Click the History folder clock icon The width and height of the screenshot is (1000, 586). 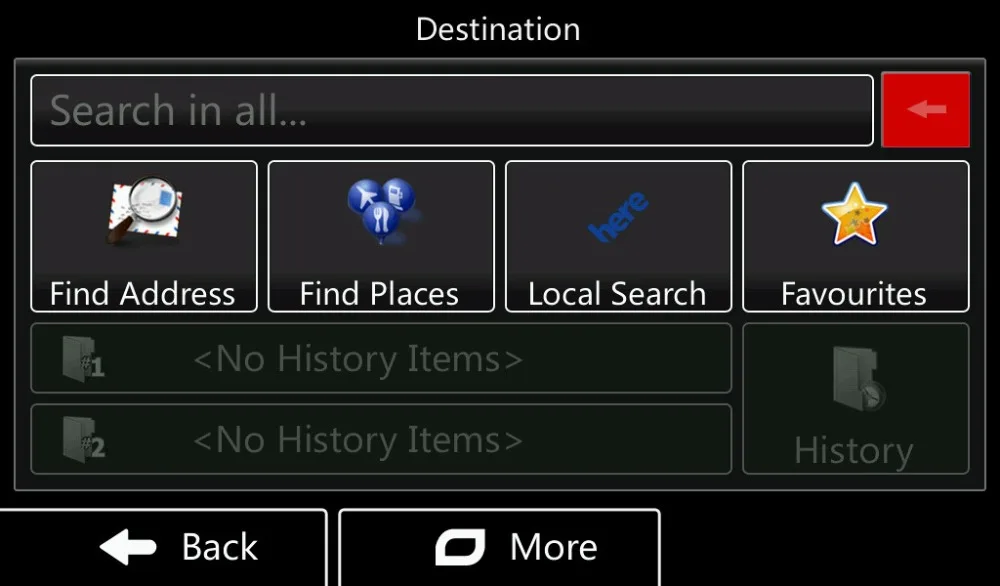pos(858,378)
